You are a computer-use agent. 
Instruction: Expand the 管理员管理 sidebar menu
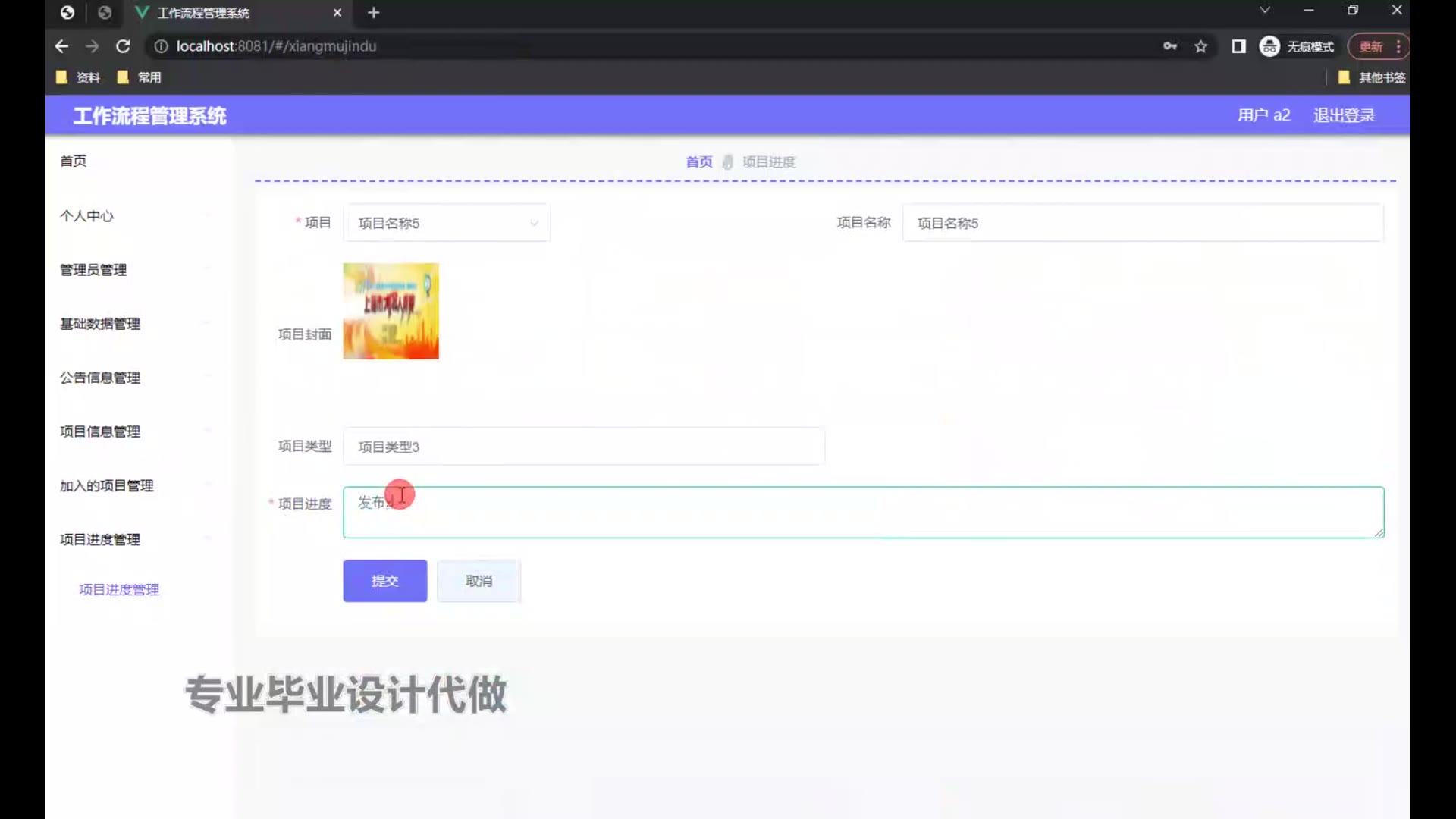coord(93,270)
